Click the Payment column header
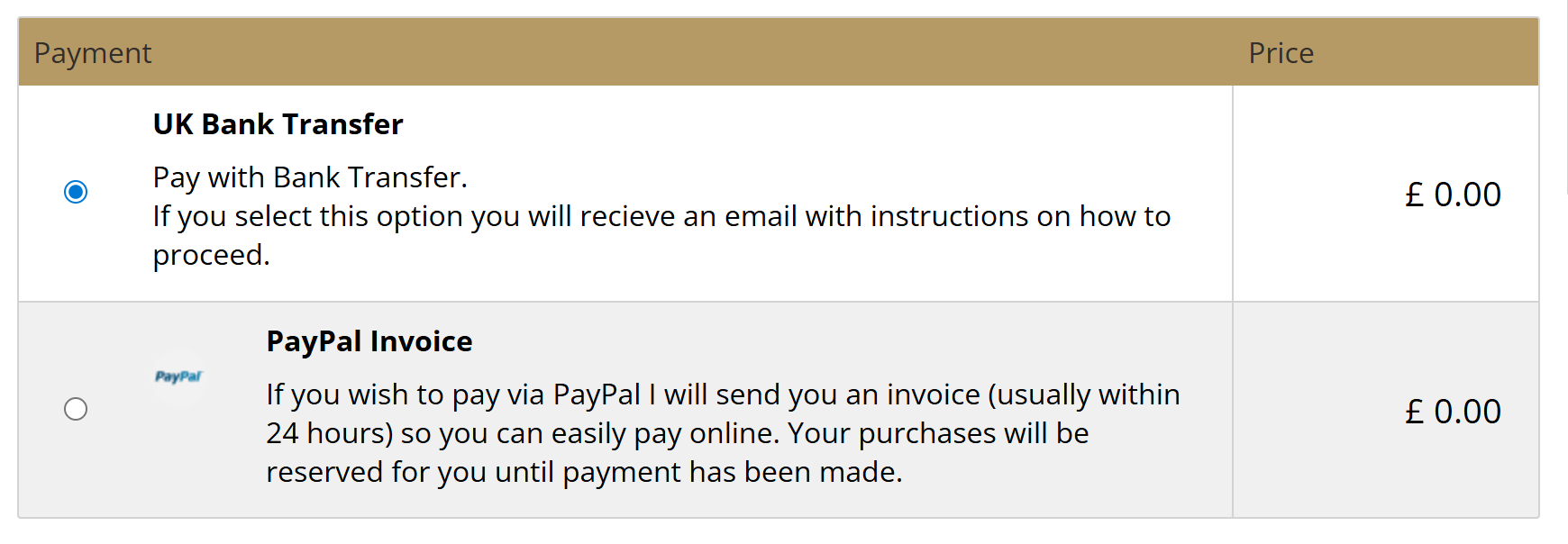This screenshot has height=544, width=1568. 93,53
